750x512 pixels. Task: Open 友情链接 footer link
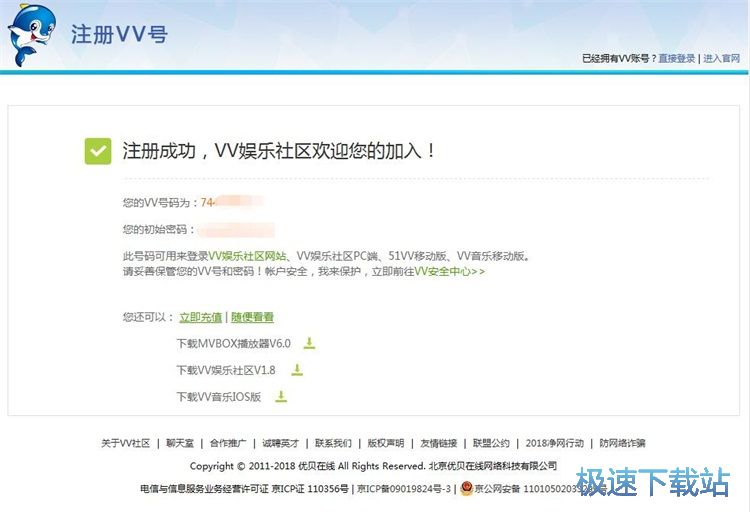click(x=439, y=443)
